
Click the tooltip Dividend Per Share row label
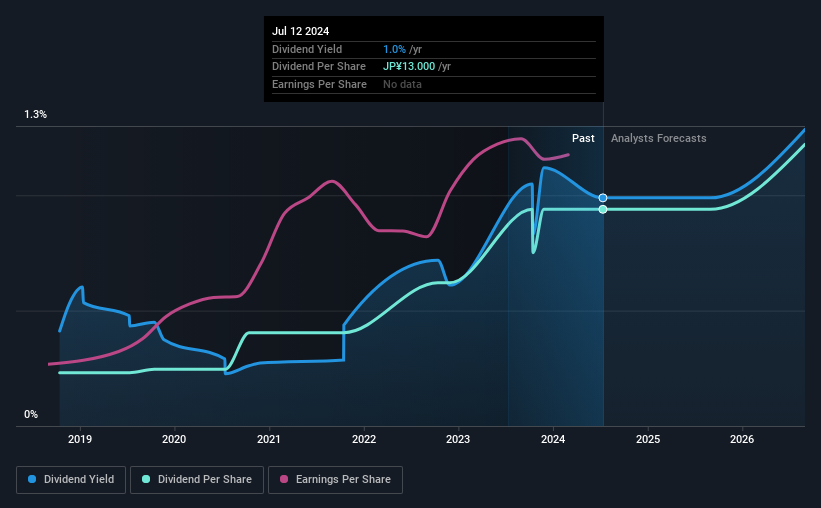click(x=319, y=67)
